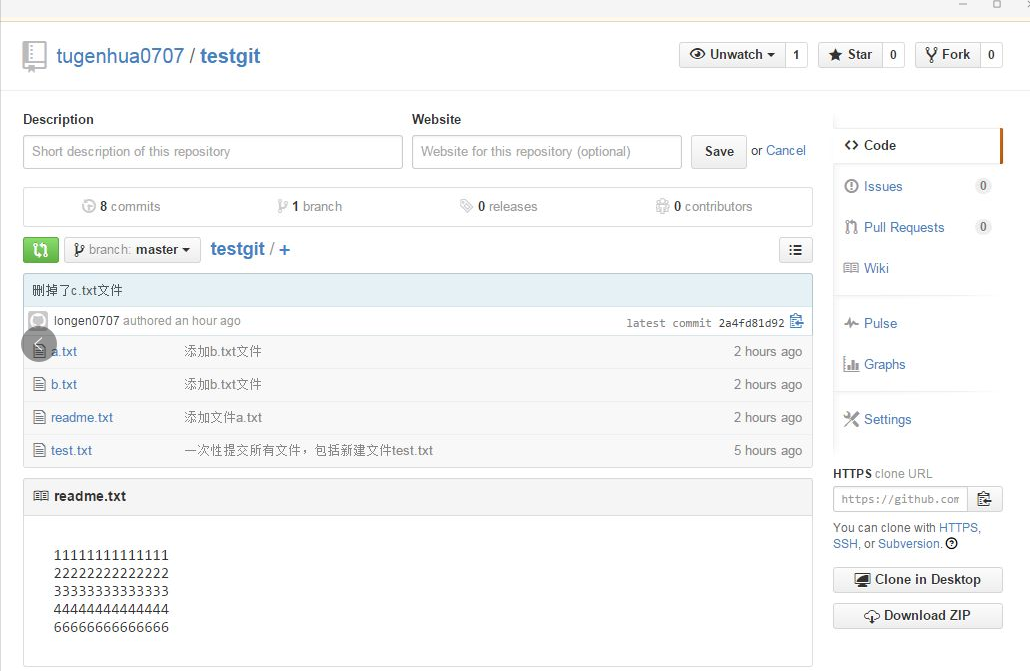Open the Unwatch dropdown
Viewport: 1030px width, 671px height.
[732, 55]
